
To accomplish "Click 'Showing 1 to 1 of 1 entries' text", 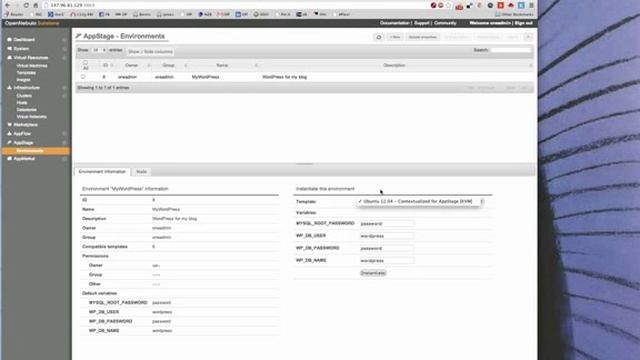I will 104,88.
